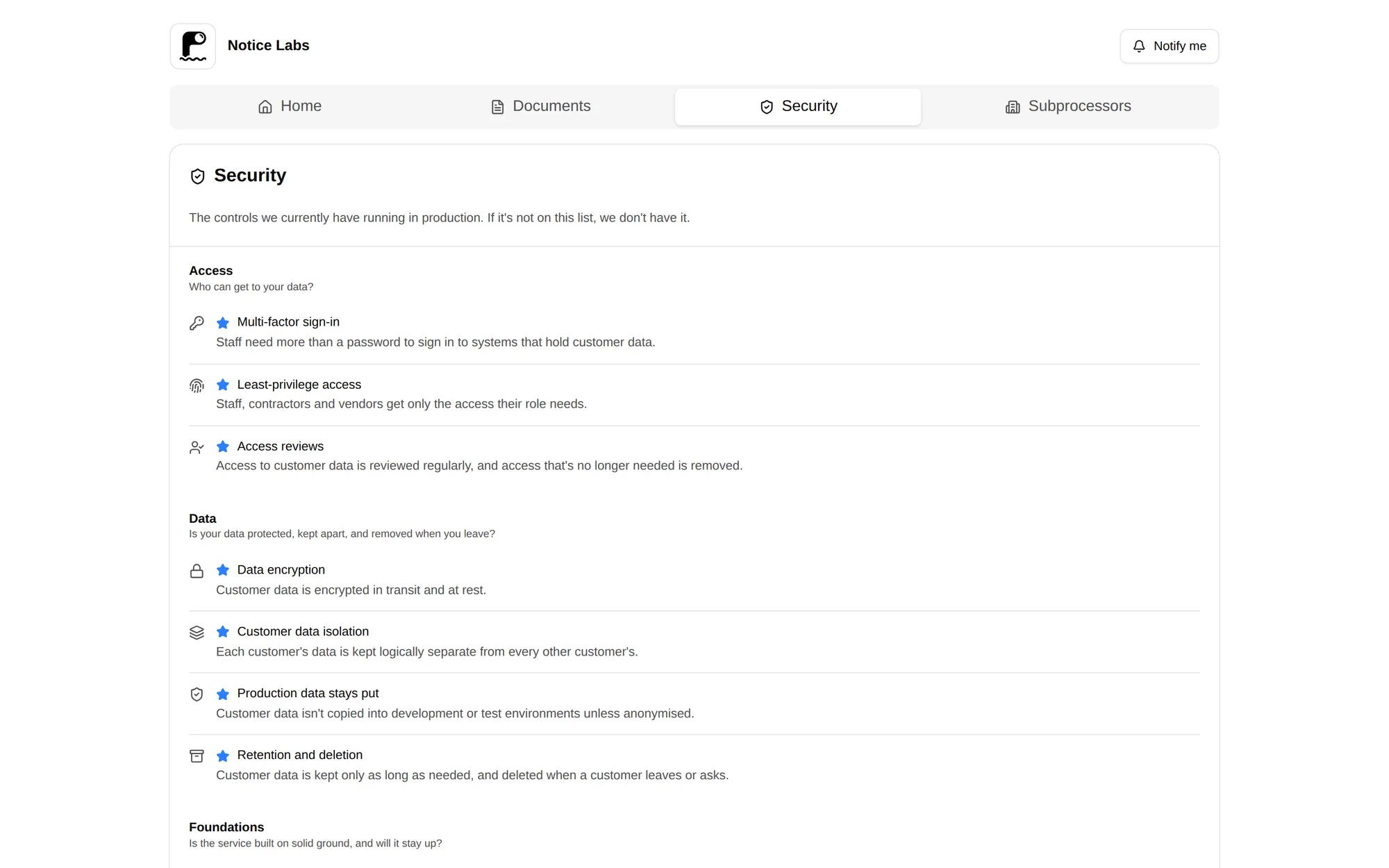Click the Security page heading

point(250,175)
